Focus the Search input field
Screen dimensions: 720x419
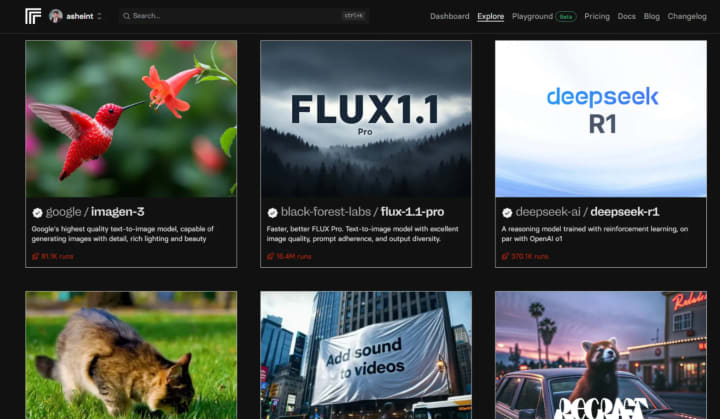243,16
